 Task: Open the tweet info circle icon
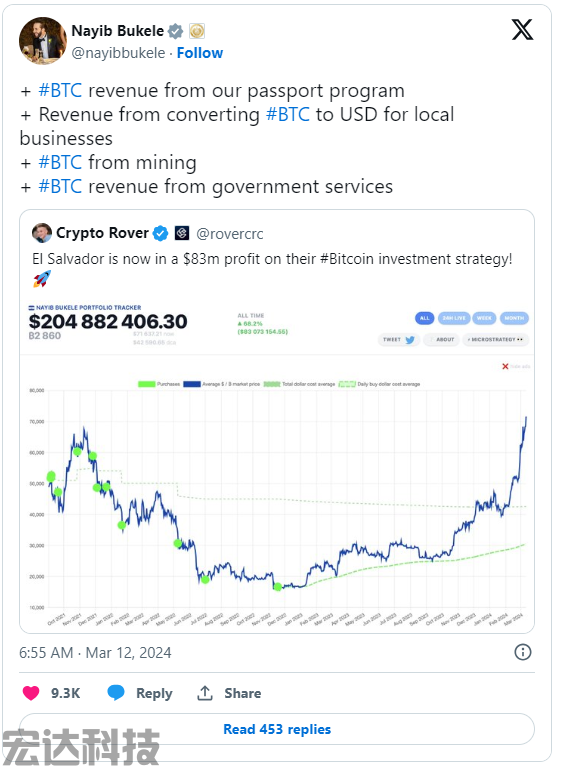pyautogui.click(x=522, y=652)
